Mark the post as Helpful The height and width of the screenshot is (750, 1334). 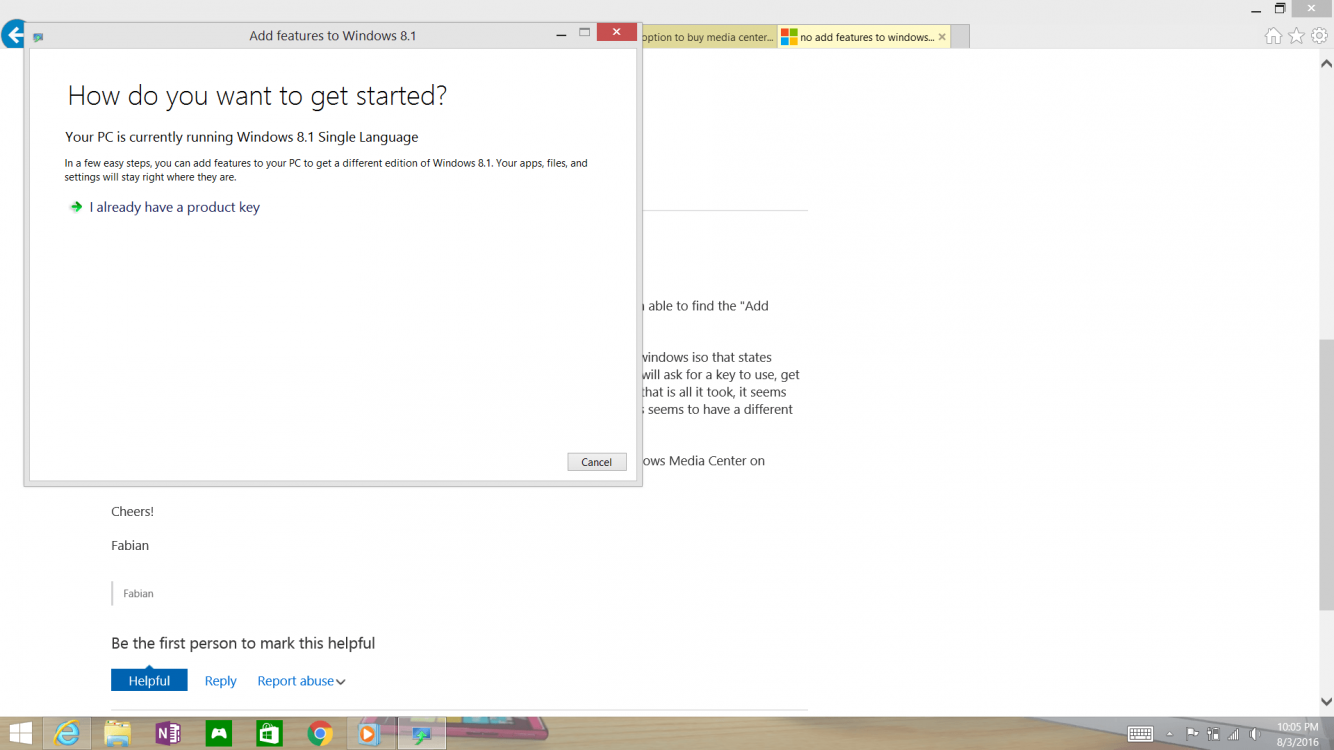pos(149,680)
